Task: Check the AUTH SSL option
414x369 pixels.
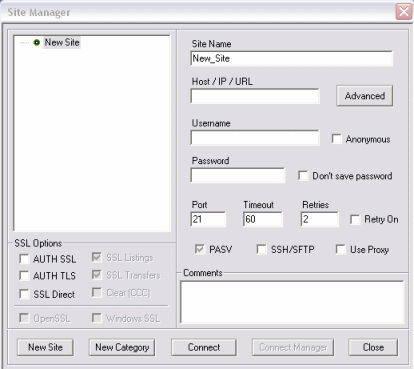Action: 24,259
